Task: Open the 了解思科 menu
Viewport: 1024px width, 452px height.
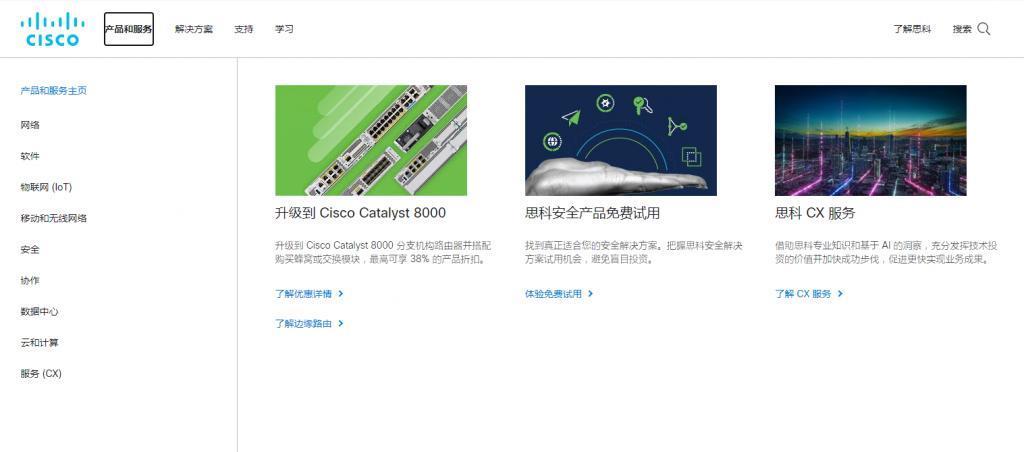Action: [x=912, y=29]
